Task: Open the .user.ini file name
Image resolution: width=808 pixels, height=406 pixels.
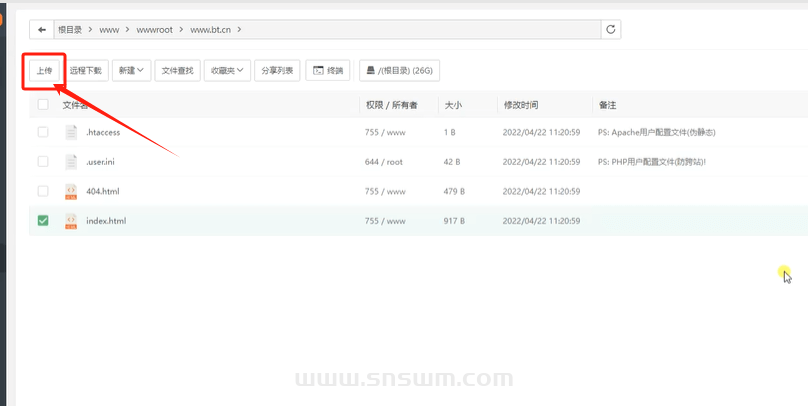Action: [x=100, y=162]
